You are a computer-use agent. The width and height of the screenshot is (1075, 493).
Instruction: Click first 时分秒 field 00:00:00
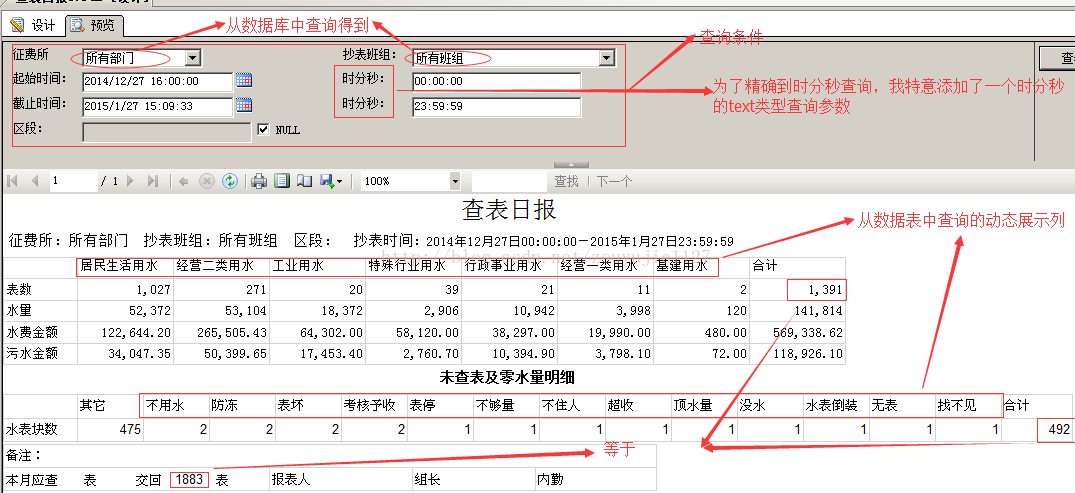pos(496,82)
